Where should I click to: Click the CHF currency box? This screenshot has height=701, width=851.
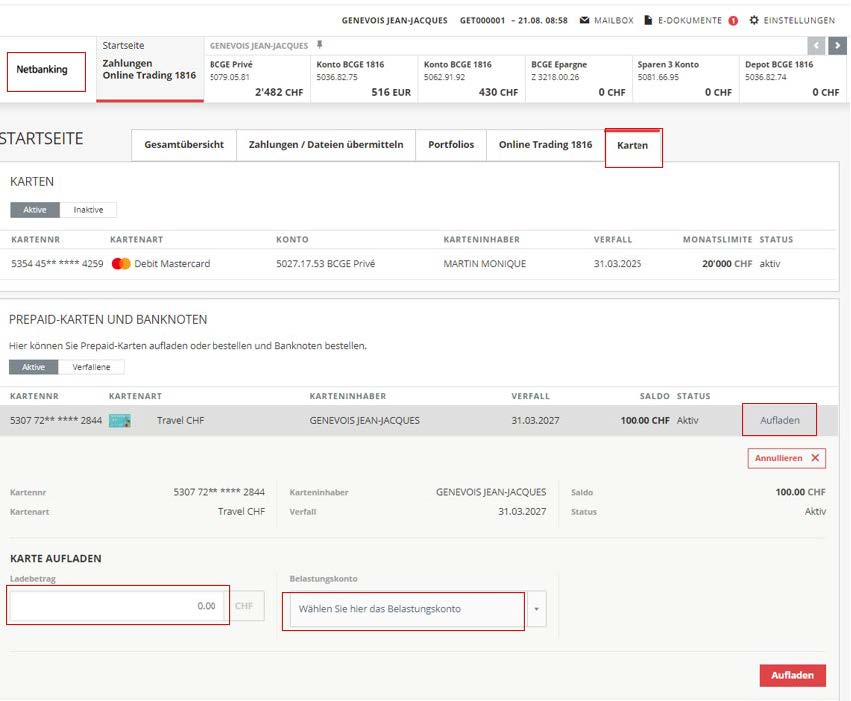(244, 606)
